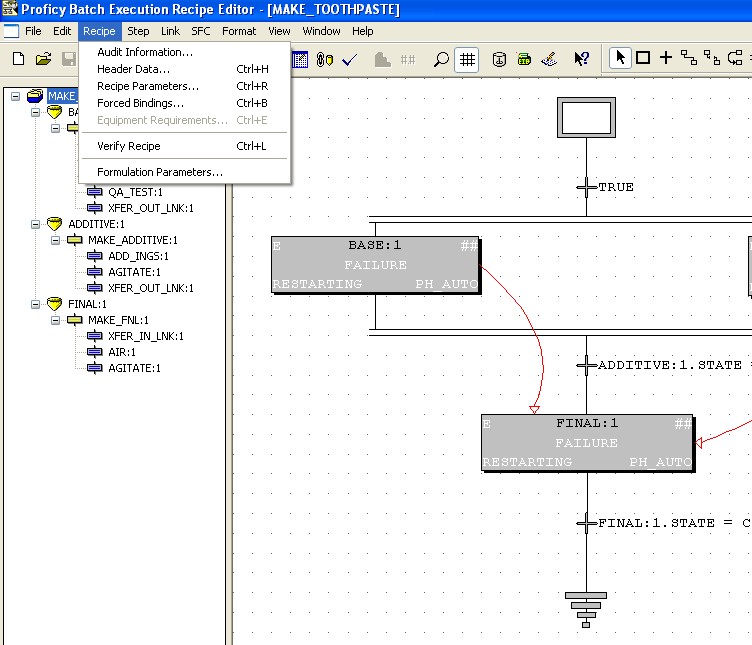
Task: Click the Save disk icon
Action: point(69,59)
